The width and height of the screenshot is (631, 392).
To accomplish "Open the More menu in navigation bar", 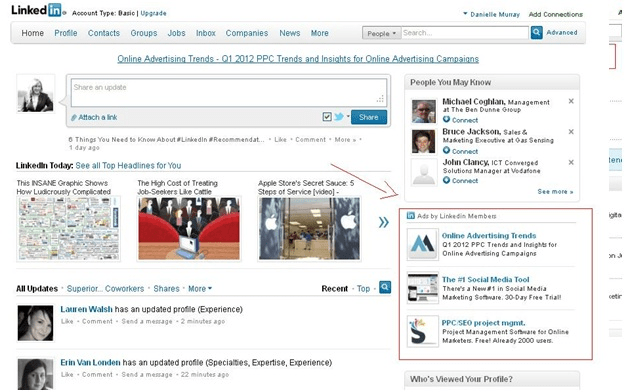I will [320, 33].
